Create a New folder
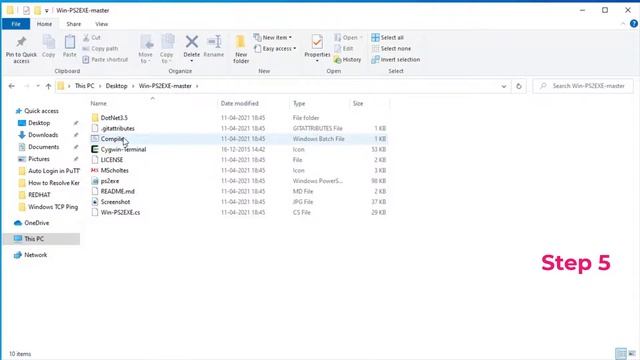The height and width of the screenshot is (360, 640). click(x=241, y=49)
